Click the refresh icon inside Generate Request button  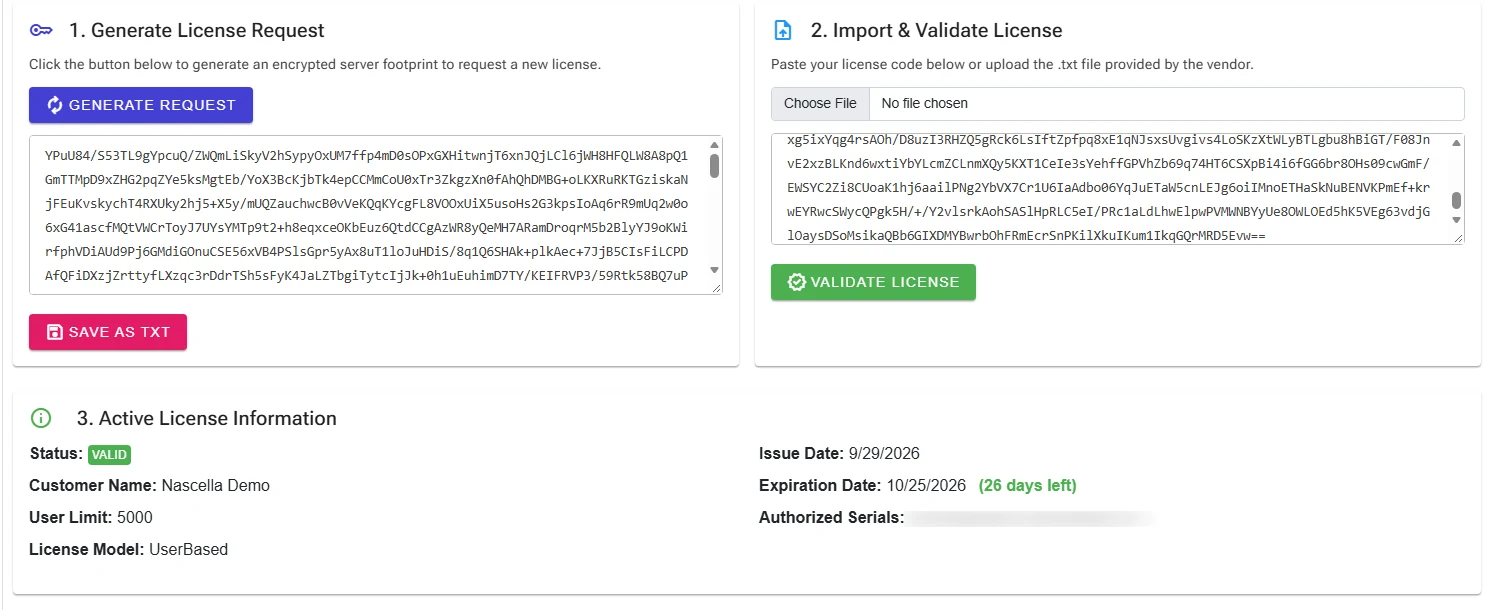(55, 105)
